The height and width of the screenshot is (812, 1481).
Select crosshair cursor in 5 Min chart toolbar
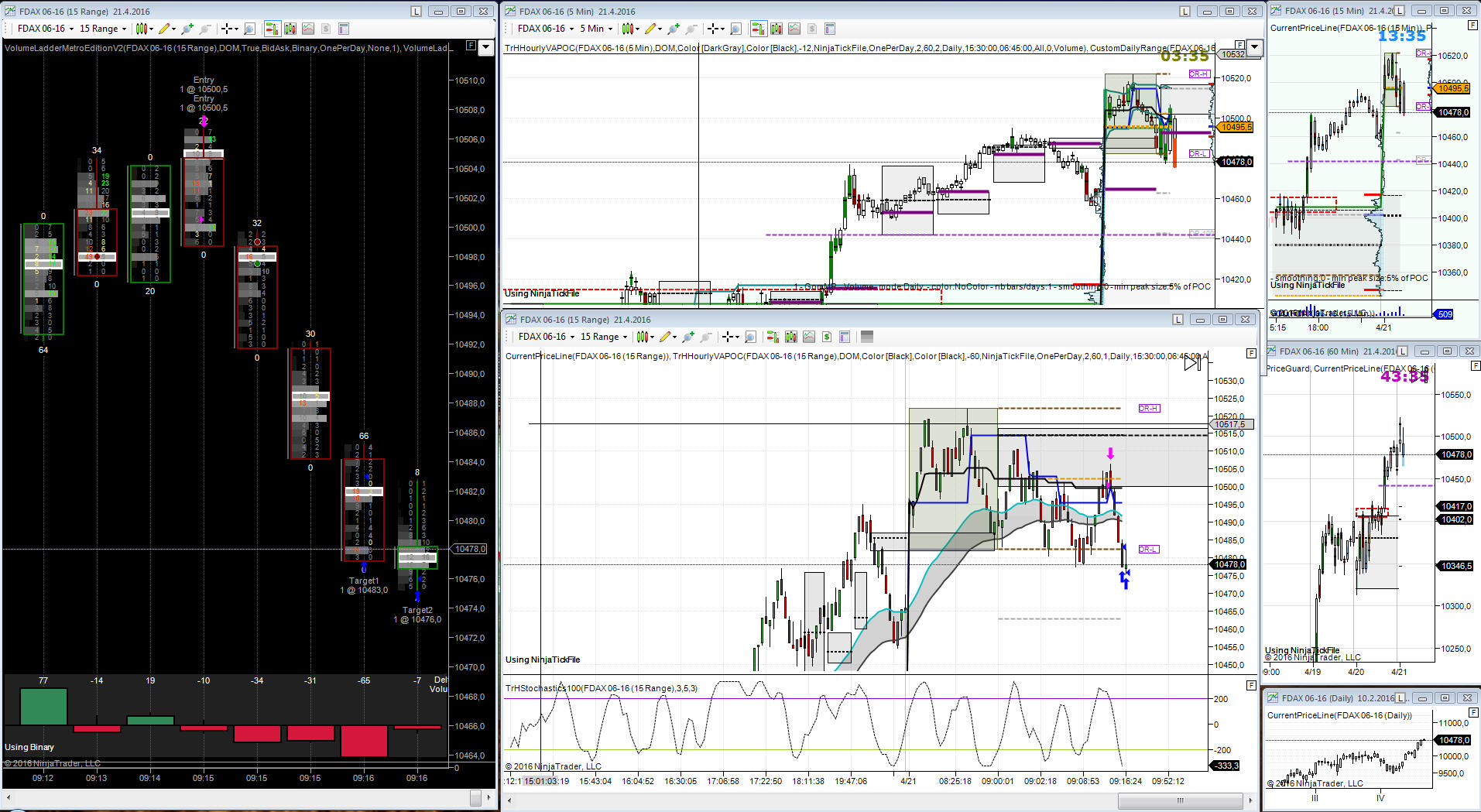coord(715,29)
